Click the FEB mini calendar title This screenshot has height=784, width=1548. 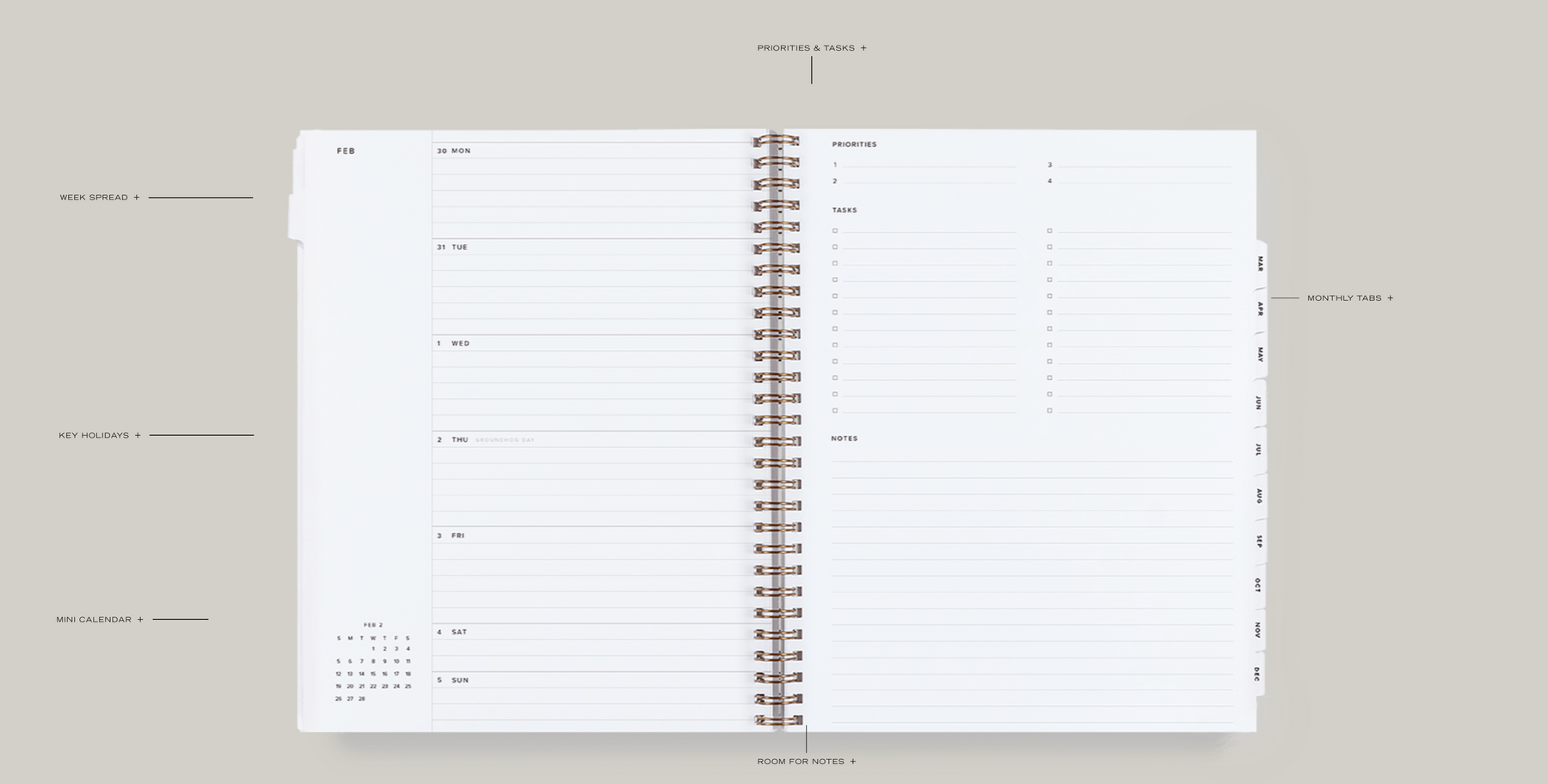click(373, 626)
